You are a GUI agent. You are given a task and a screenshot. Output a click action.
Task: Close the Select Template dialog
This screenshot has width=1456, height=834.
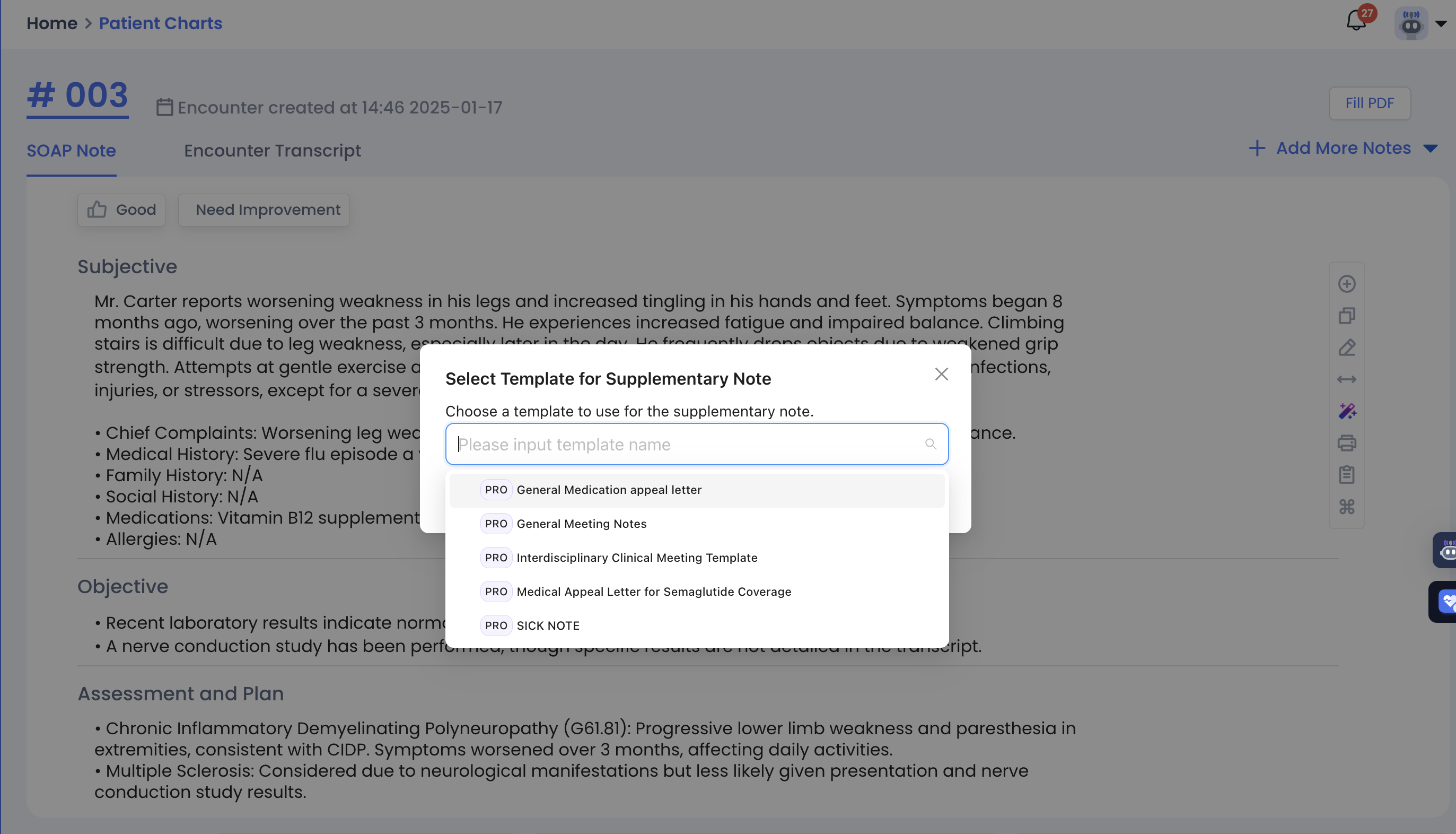pos(942,374)
